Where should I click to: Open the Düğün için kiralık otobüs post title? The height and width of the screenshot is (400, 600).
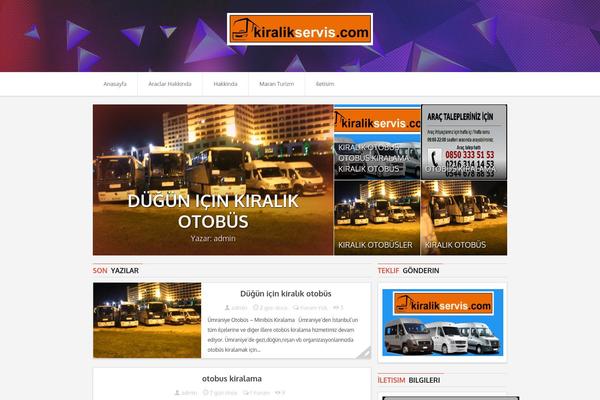click(x=286, y=294)
